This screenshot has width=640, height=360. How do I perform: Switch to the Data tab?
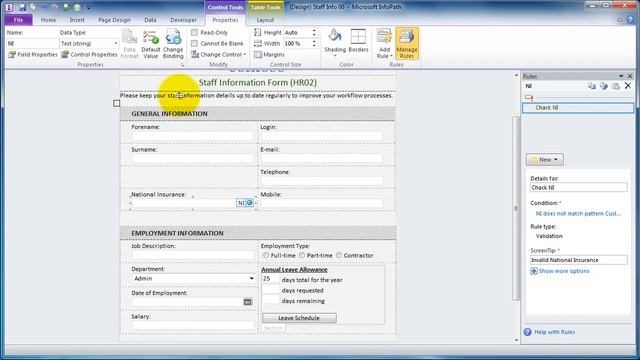coord(150,20)
